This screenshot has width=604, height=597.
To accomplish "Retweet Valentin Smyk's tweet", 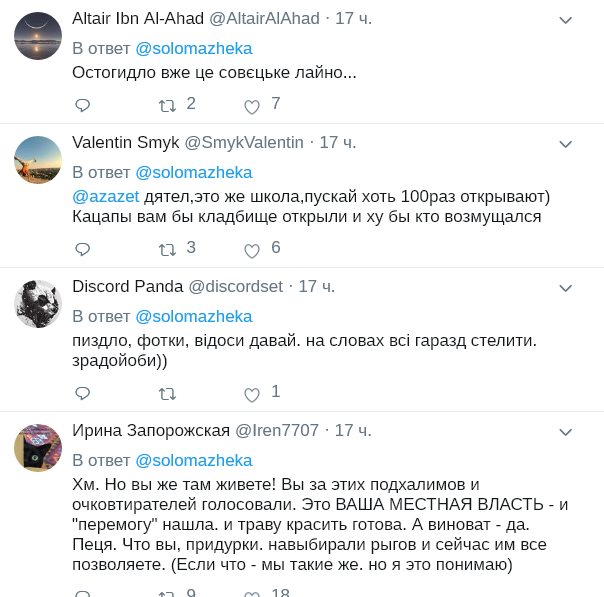I will tap(167, 249).
